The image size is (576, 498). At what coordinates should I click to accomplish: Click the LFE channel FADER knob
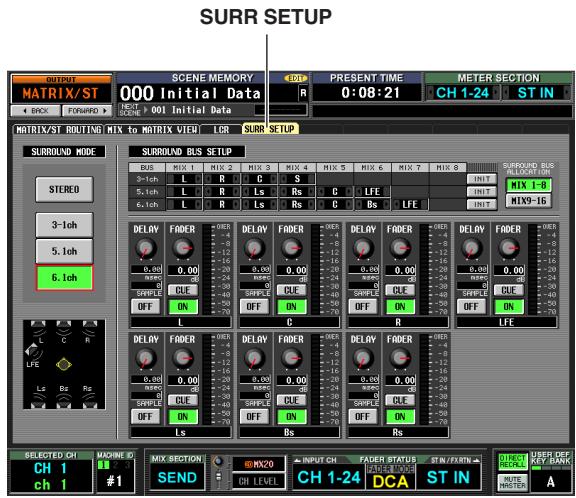click(x=509, y=249)
